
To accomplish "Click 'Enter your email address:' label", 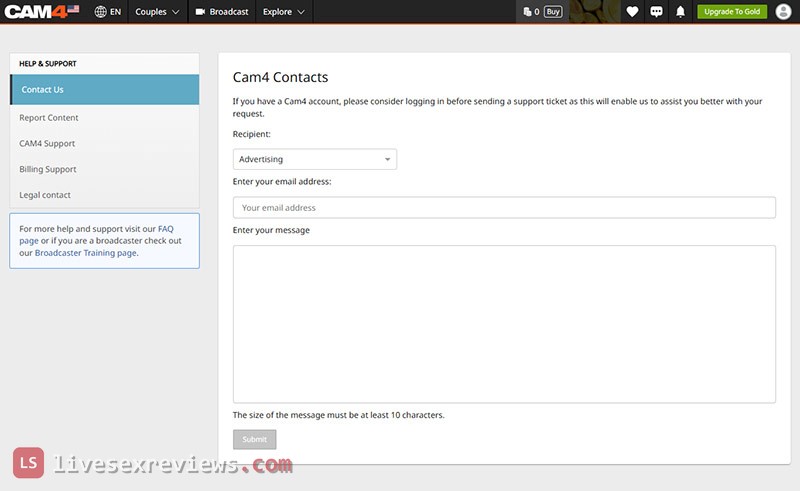I will point(282,182).
